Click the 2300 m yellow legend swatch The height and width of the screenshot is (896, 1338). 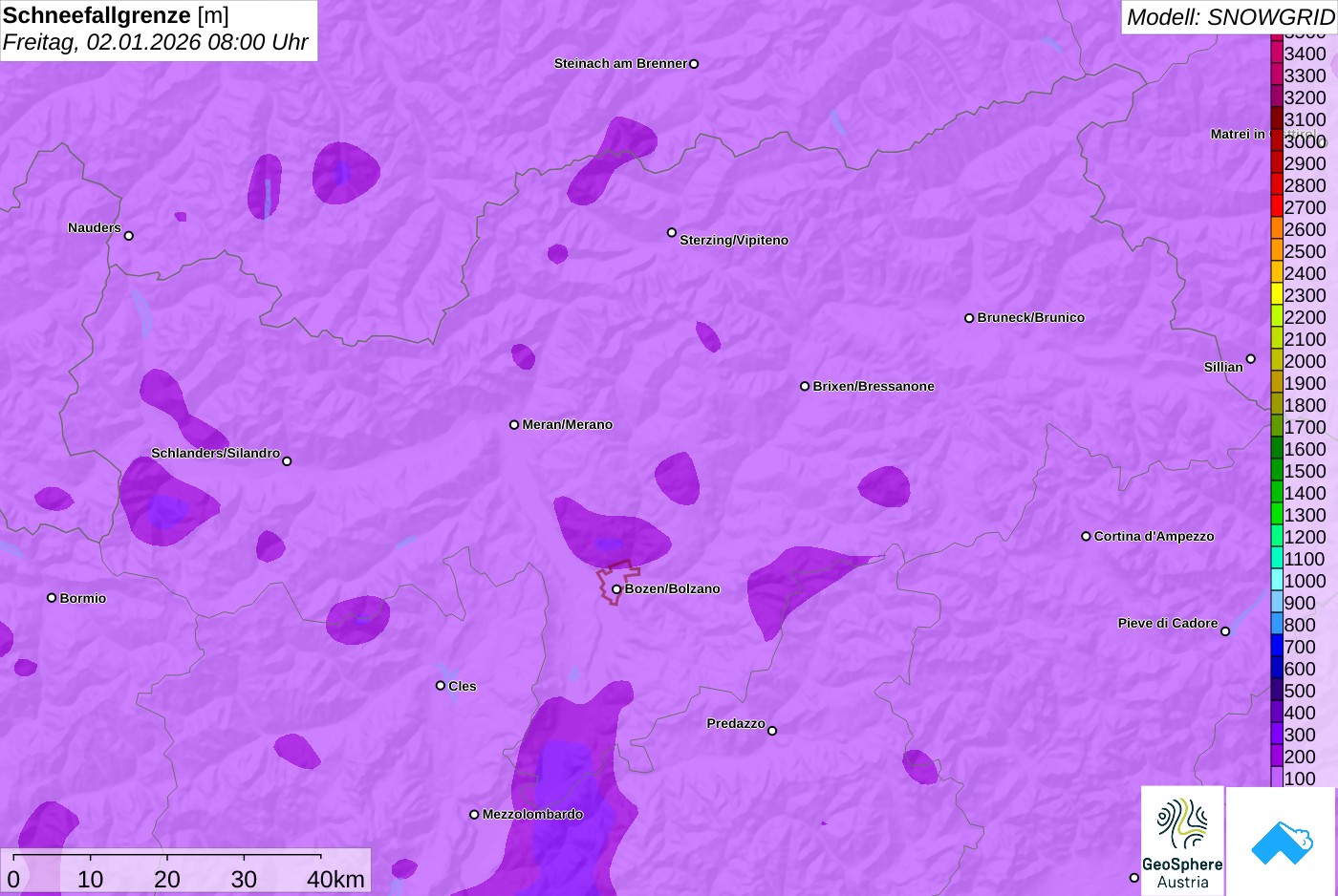click(x=1276, y=295)
